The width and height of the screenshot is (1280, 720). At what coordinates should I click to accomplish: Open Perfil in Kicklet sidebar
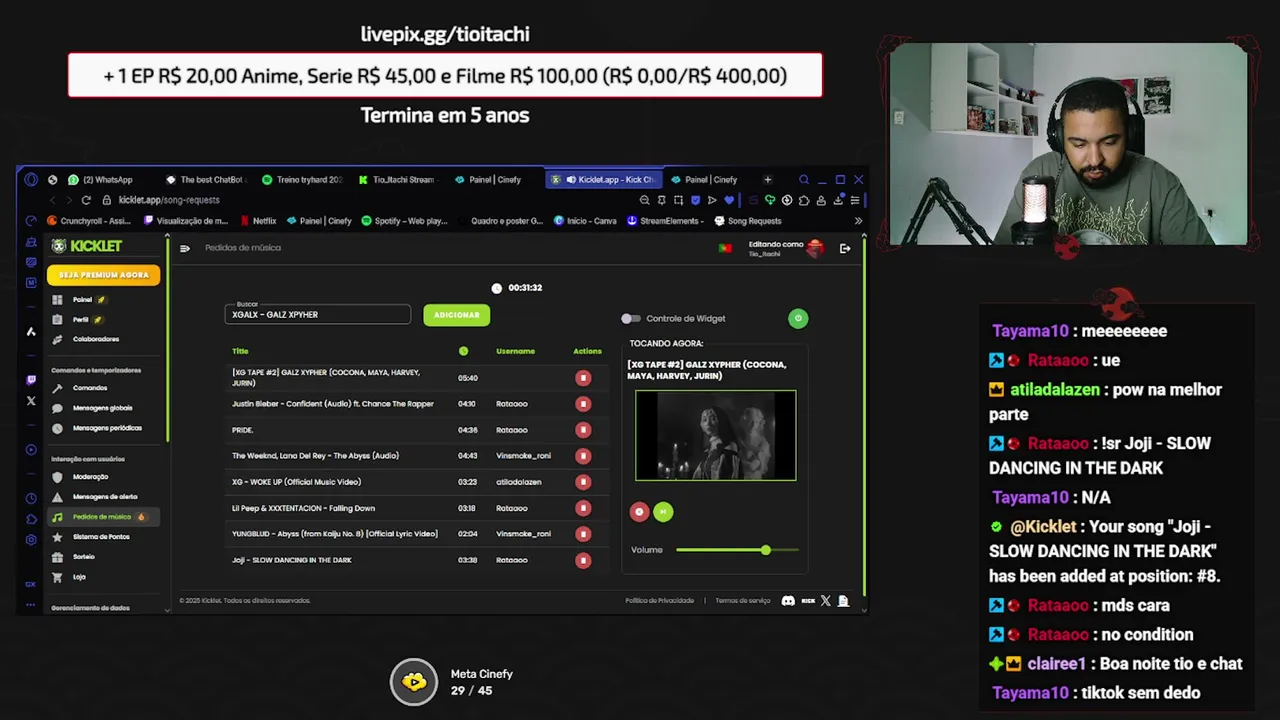click(81, 320)
